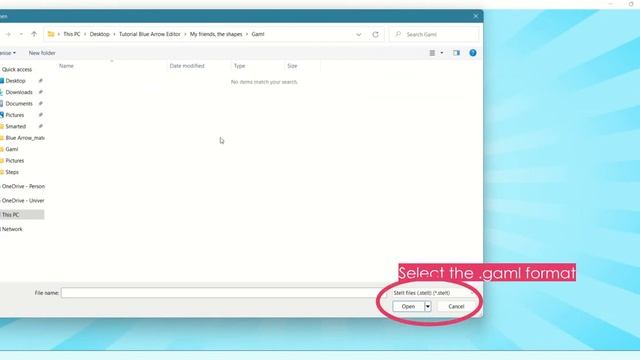Sort by the Size column
640x360 pixels.
[292, 66]
